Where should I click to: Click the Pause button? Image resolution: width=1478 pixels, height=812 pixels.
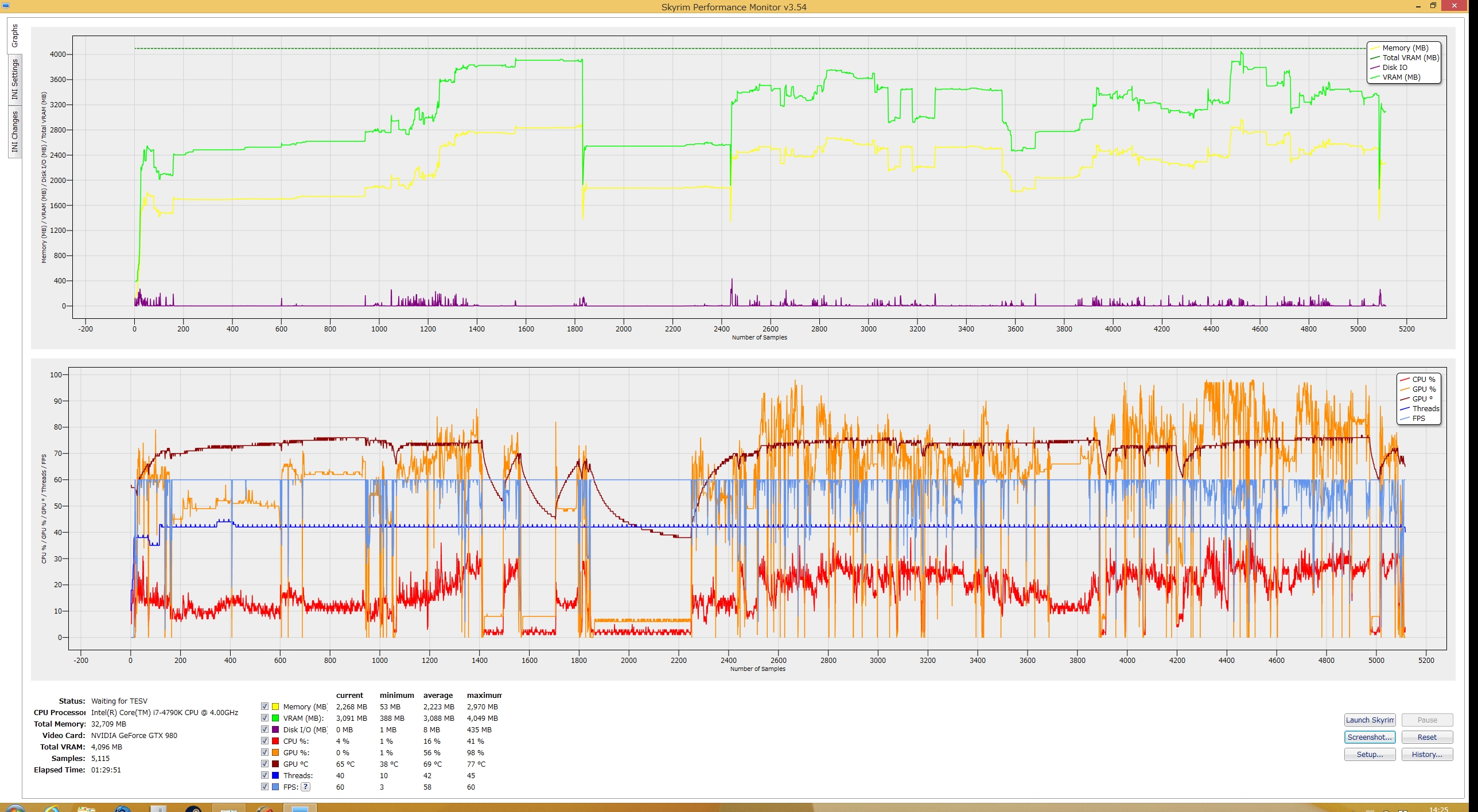[x=1427, y=720]
